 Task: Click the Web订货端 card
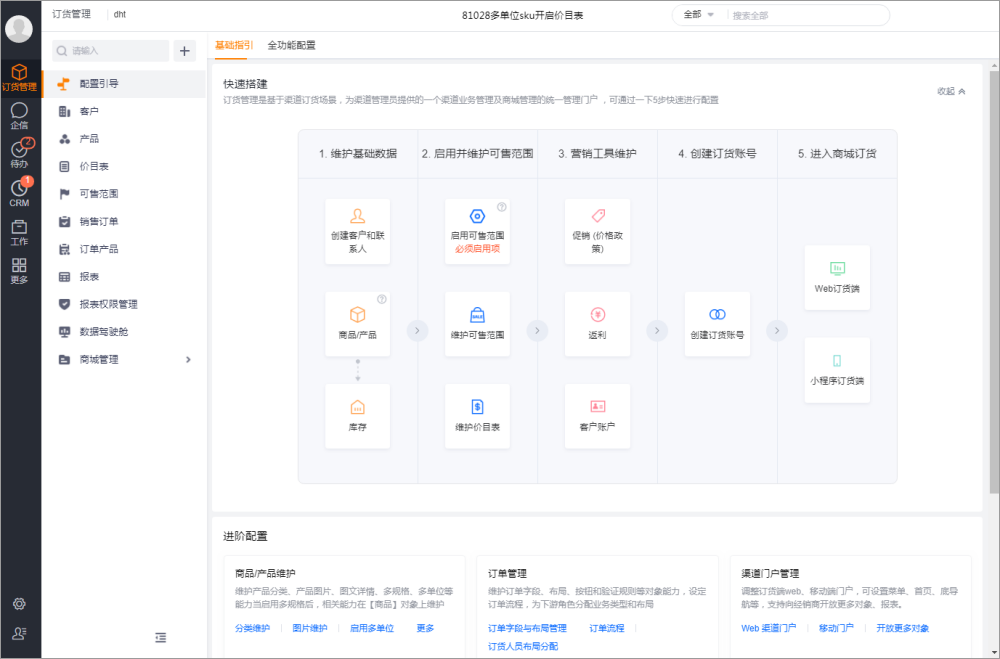click(x=837, y=277)
